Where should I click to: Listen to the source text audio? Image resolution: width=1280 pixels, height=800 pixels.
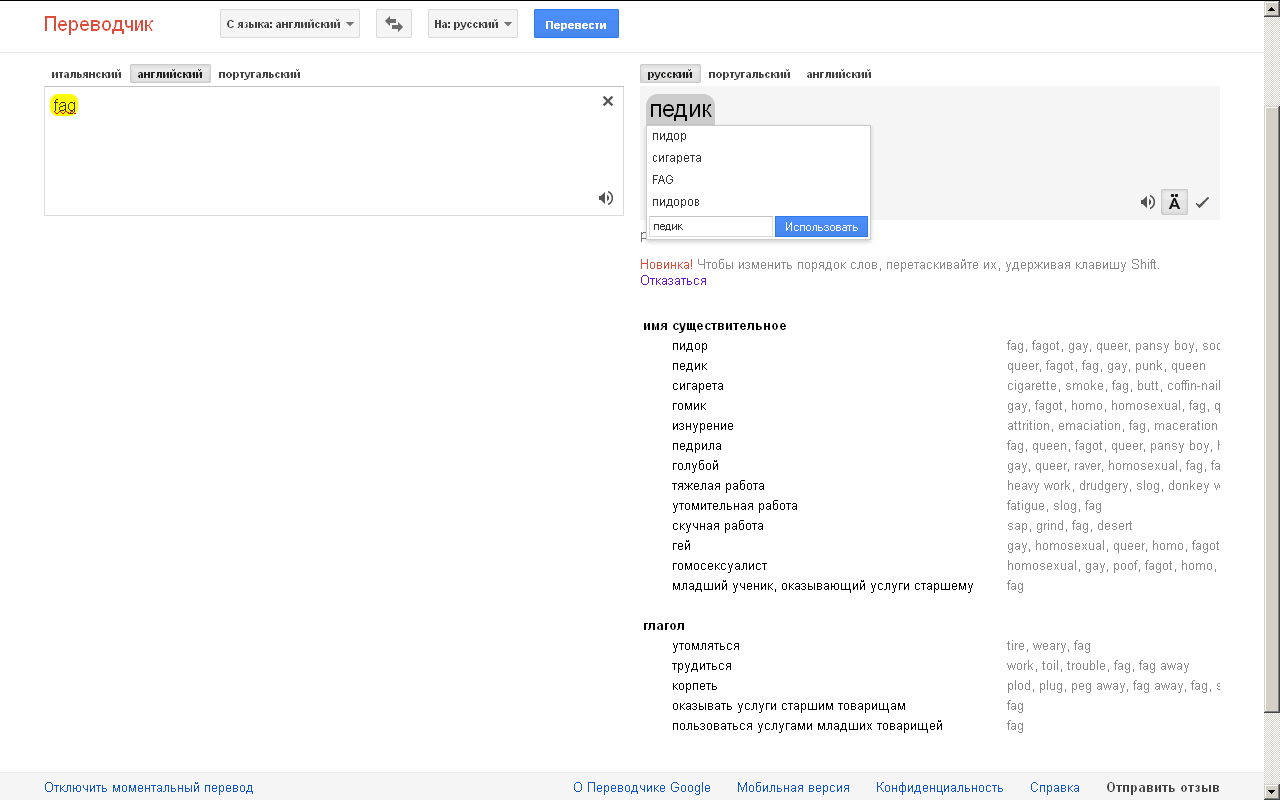coord(606,198)
